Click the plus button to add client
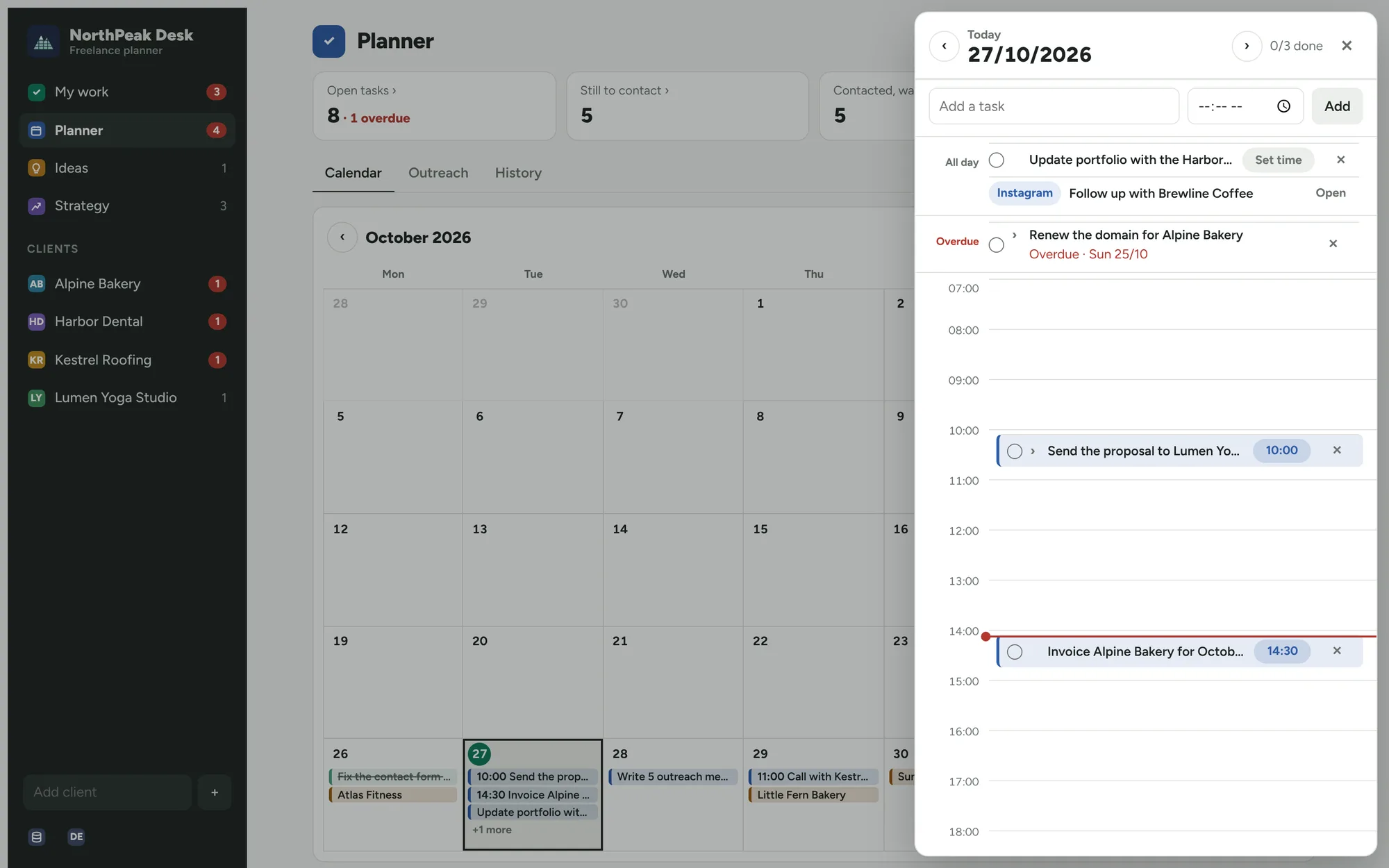 point(215,792)
